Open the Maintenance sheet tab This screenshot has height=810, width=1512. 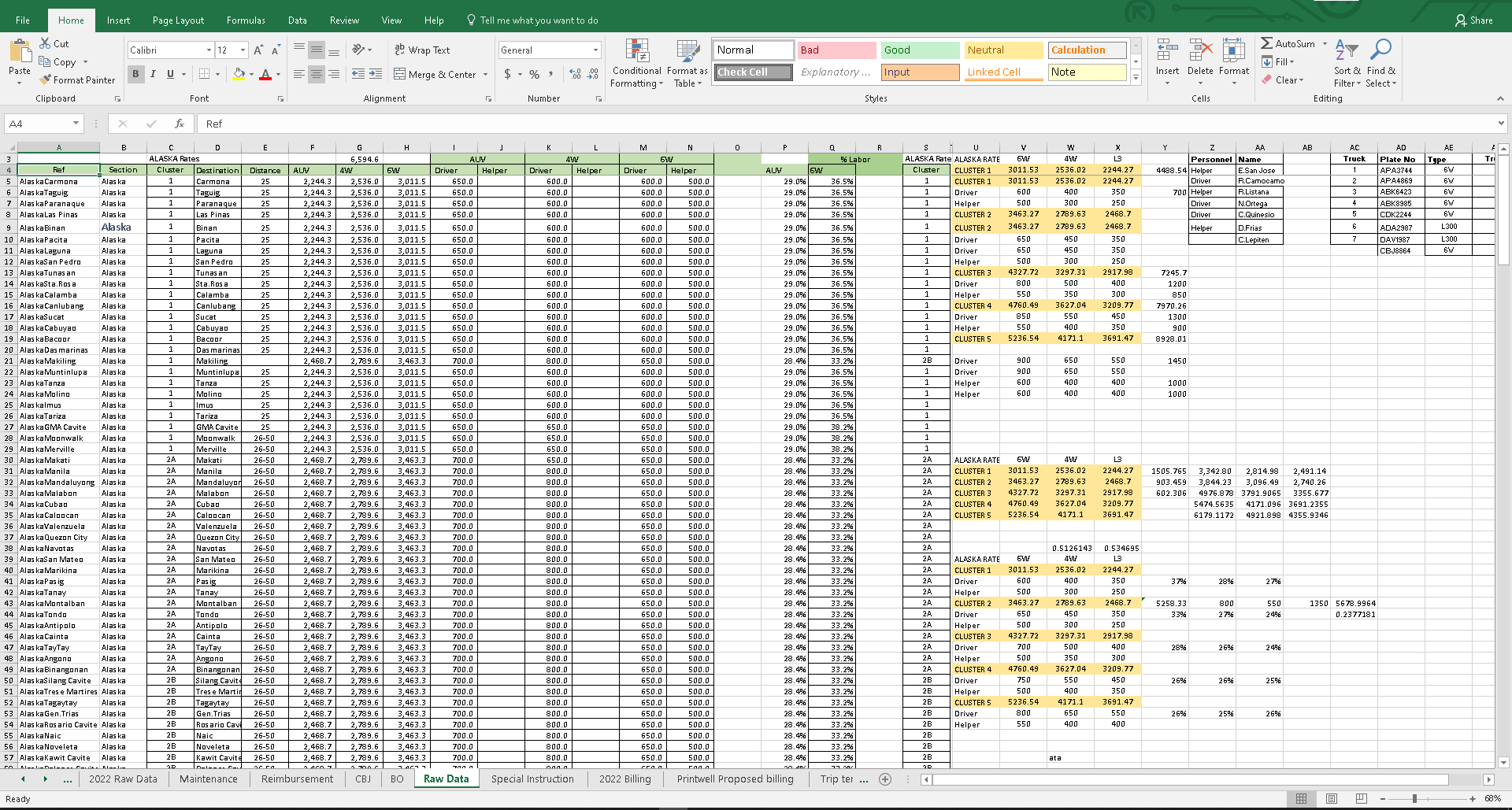click(209, 779)
